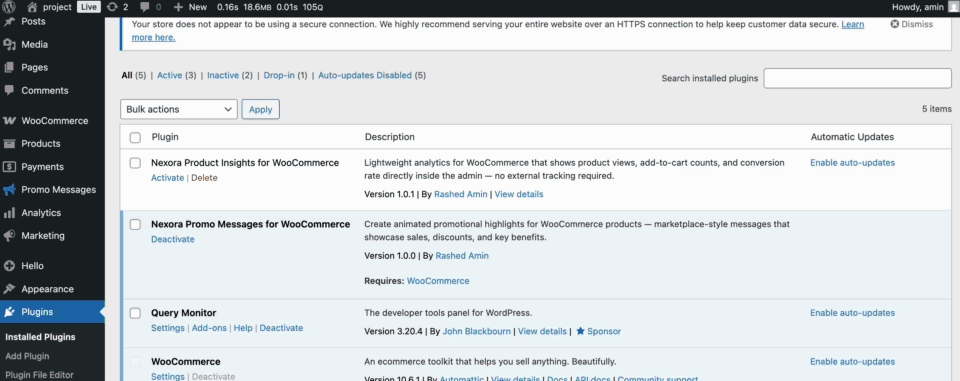Check the Query Monitor checkbox
The width and height of the screenshot is (960, 381).
(x=135, y=313)
